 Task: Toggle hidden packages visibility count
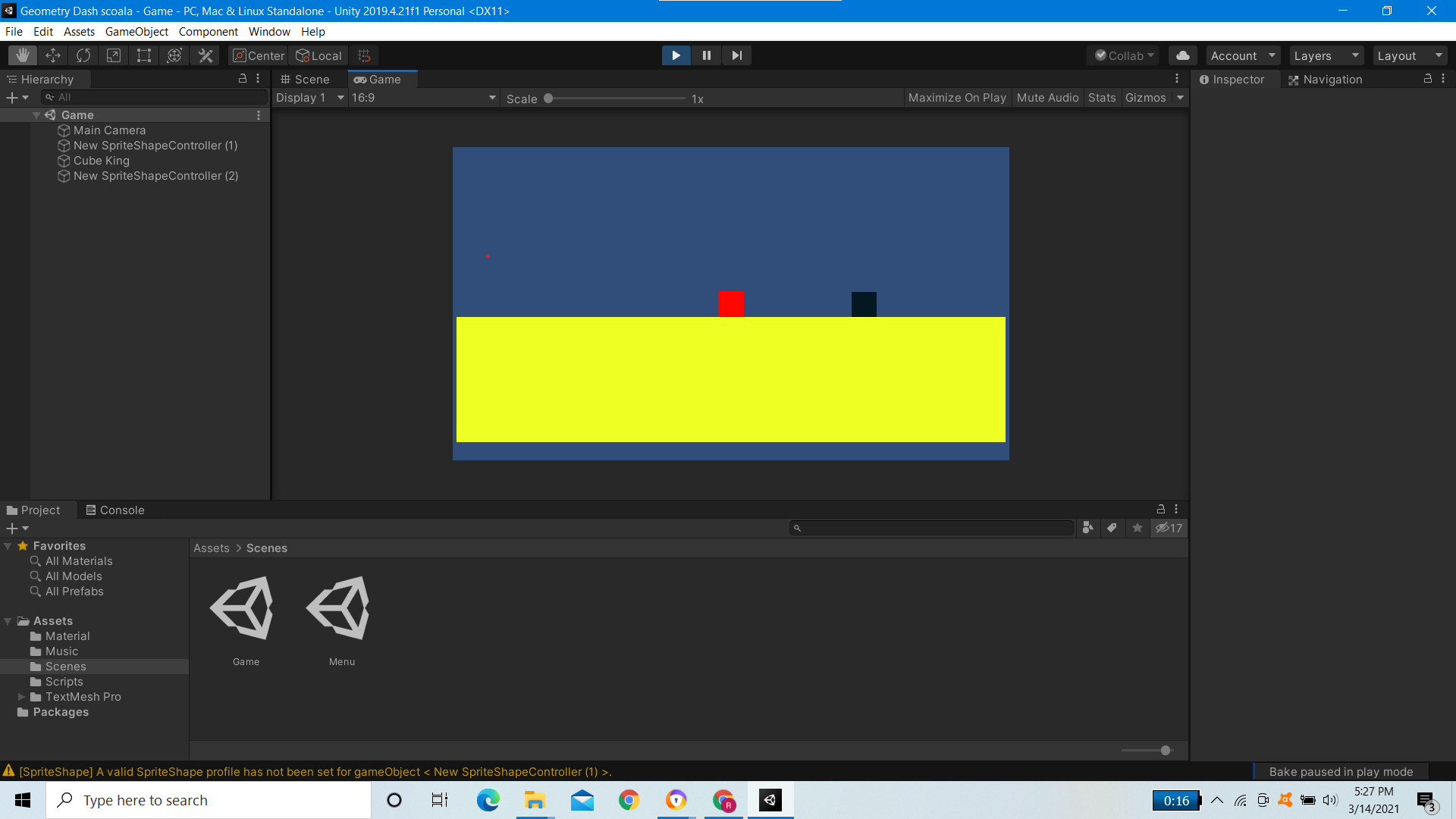[x=1169, y=528]
